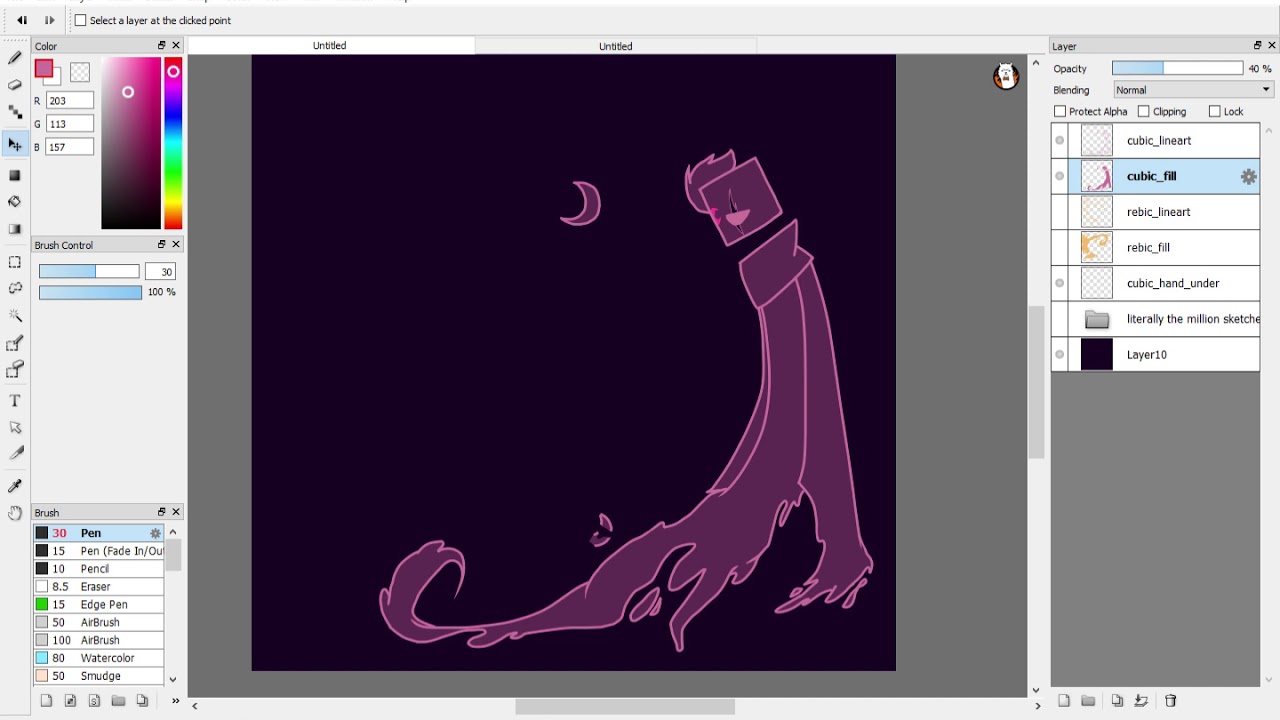Toggle the Clipping checkbox

[1144, 111]
